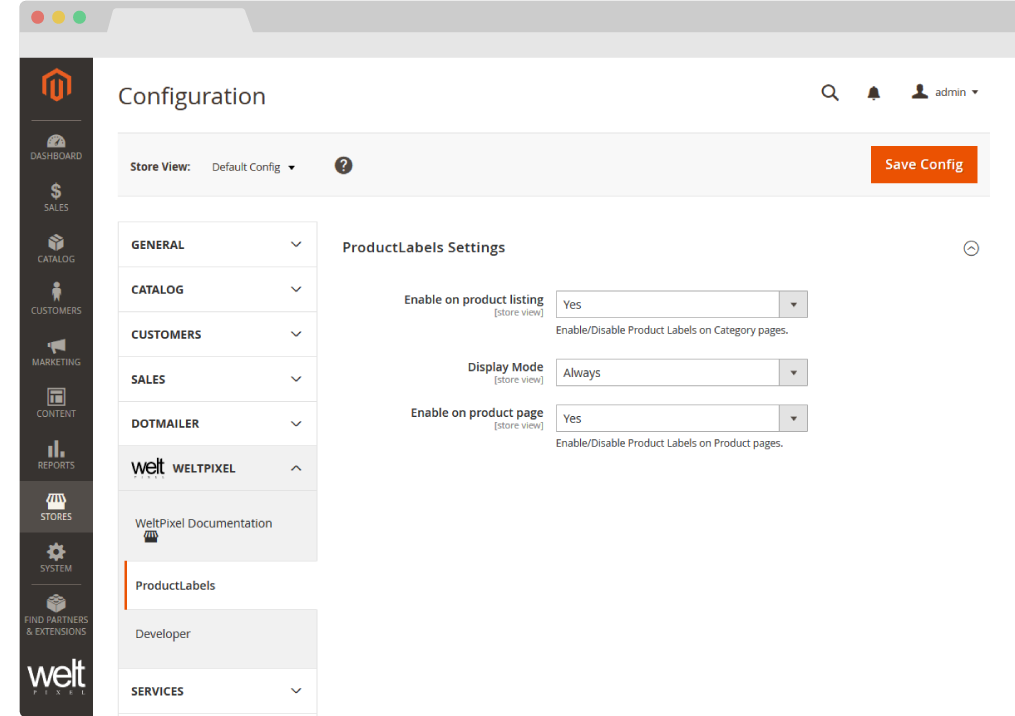Screen dimensions: 1015x716
Task: Check admin notifications via the bell
Action: [873, 92]
